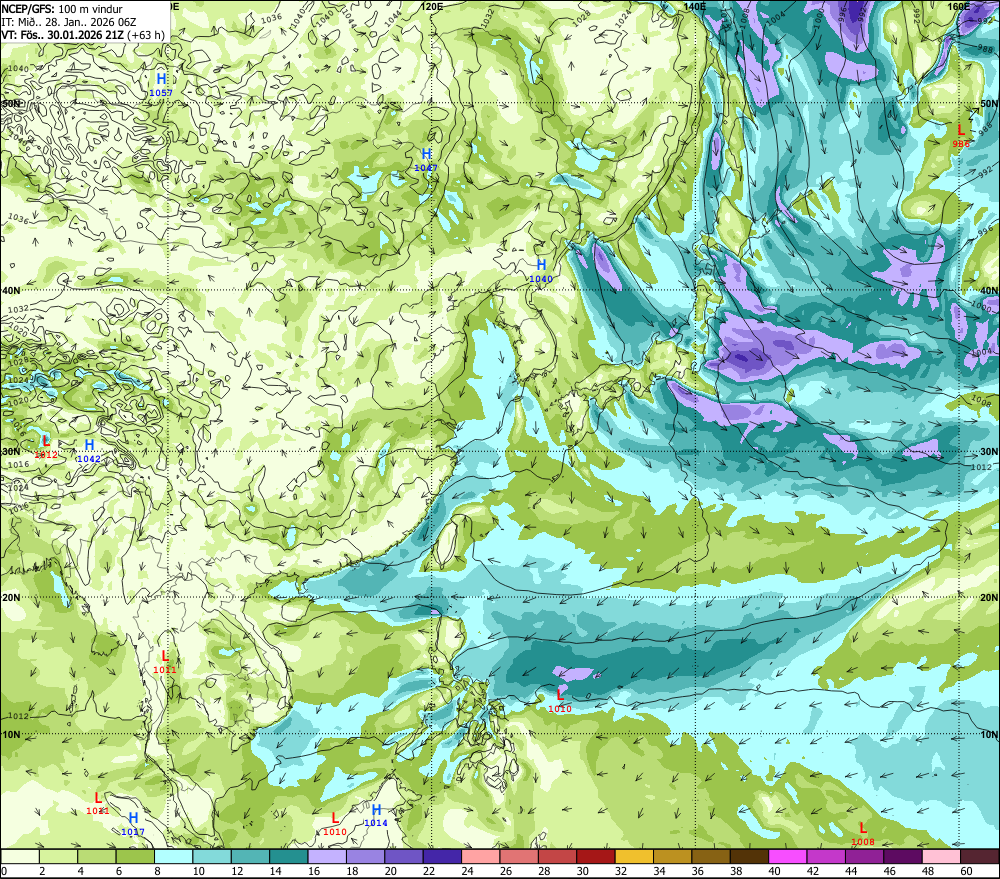Click the L 1012 low pressure marker
This screenshot has width=1000, height=879.
tap(46, 447)
